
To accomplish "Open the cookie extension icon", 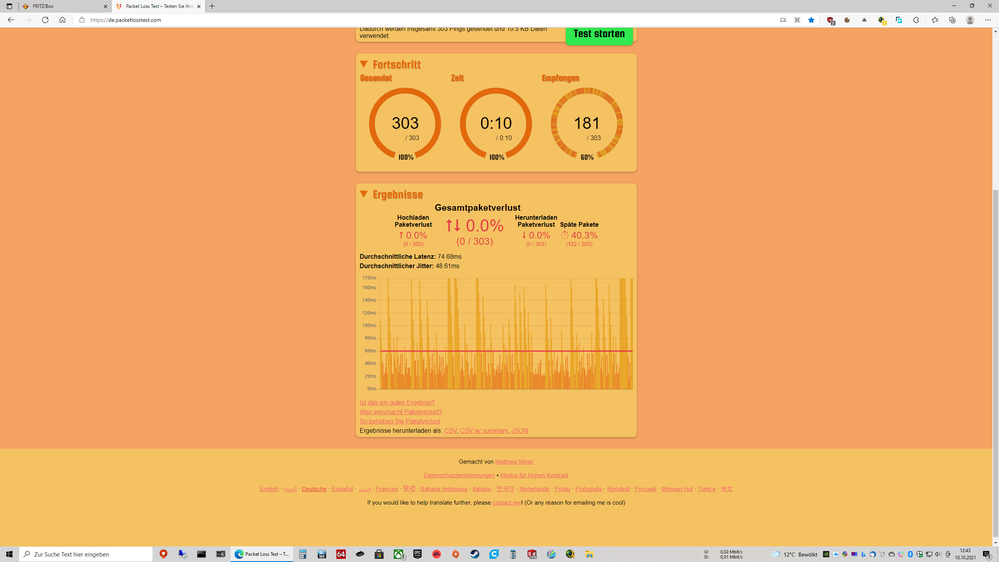I will tap(847, 20).
